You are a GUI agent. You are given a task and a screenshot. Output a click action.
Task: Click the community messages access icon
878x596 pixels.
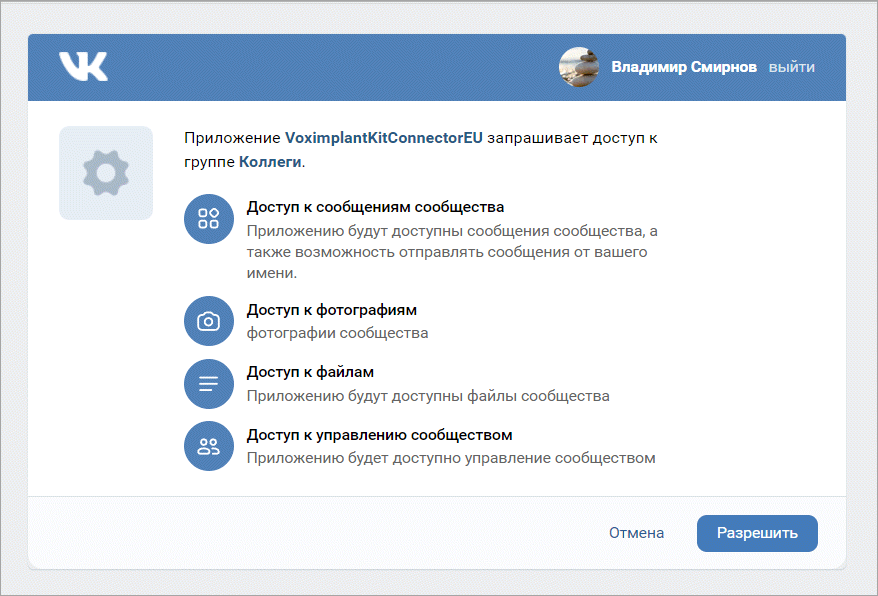tap(209, 219)
